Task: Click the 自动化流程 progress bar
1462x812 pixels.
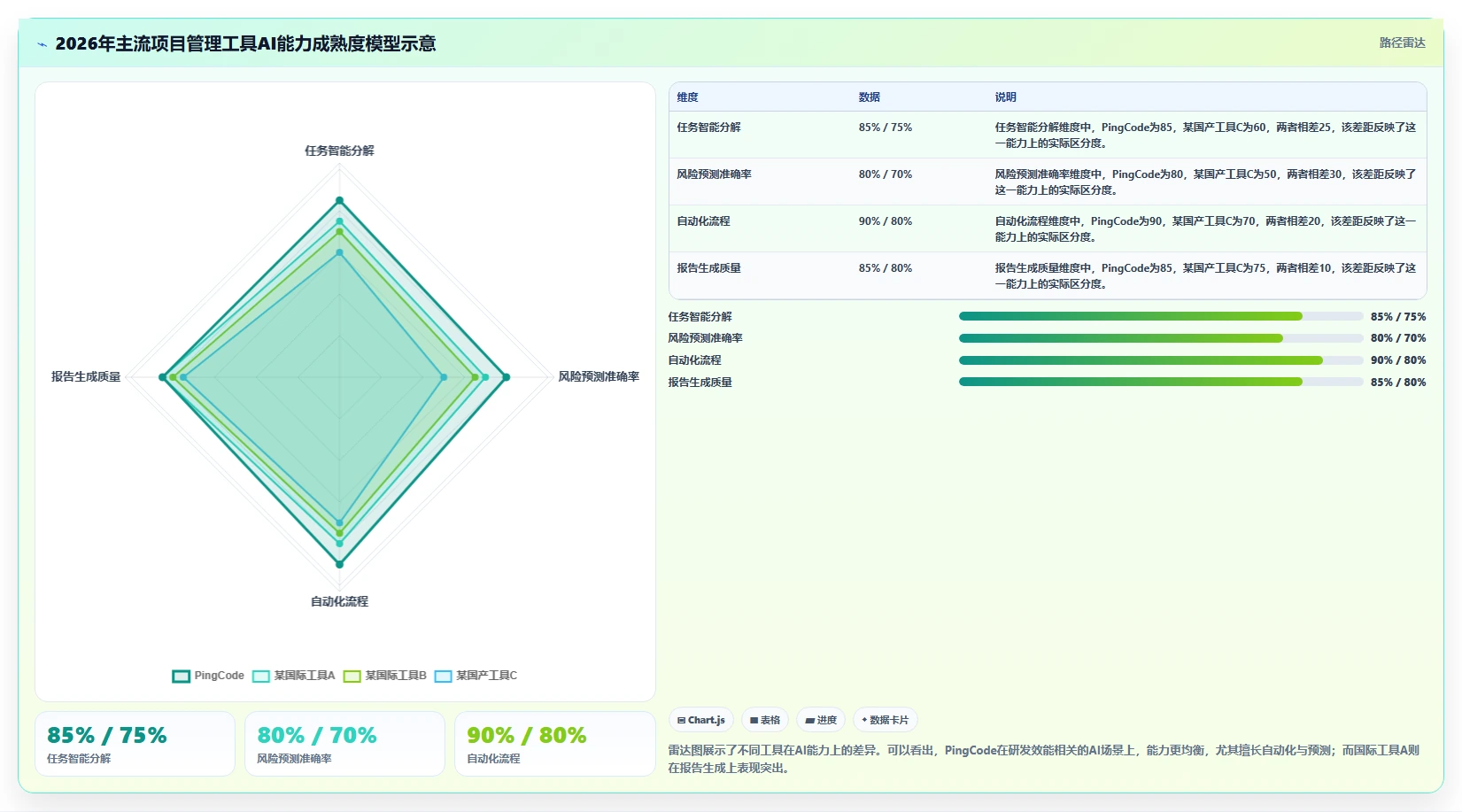Action: coord(1161,360)
